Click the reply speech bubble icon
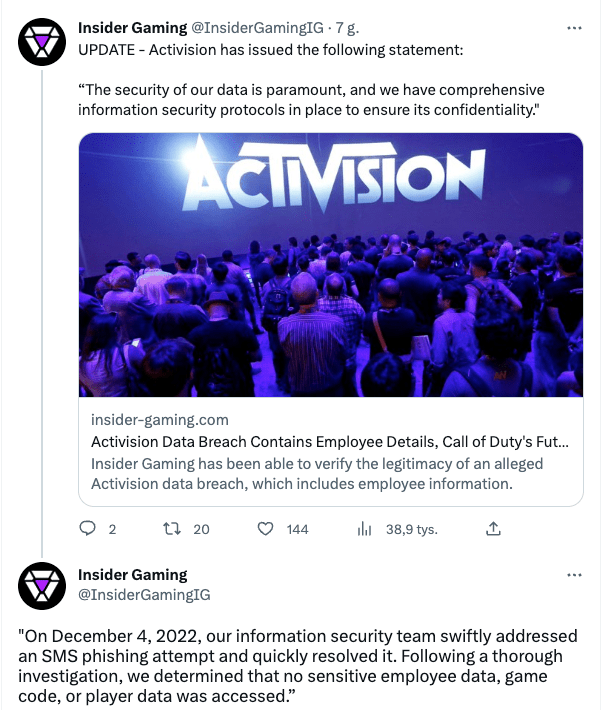The image size is (603, 710). click(x=87, y=529)
